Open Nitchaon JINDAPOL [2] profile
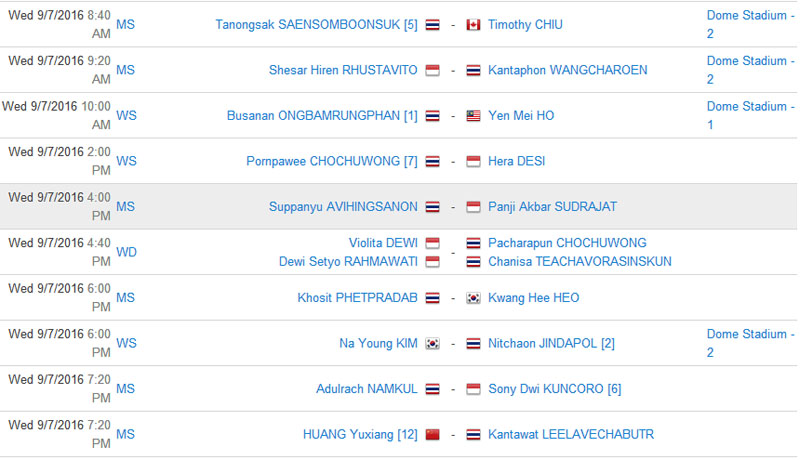The width and height of the screenshot is (800, 460). coord(551,343)
